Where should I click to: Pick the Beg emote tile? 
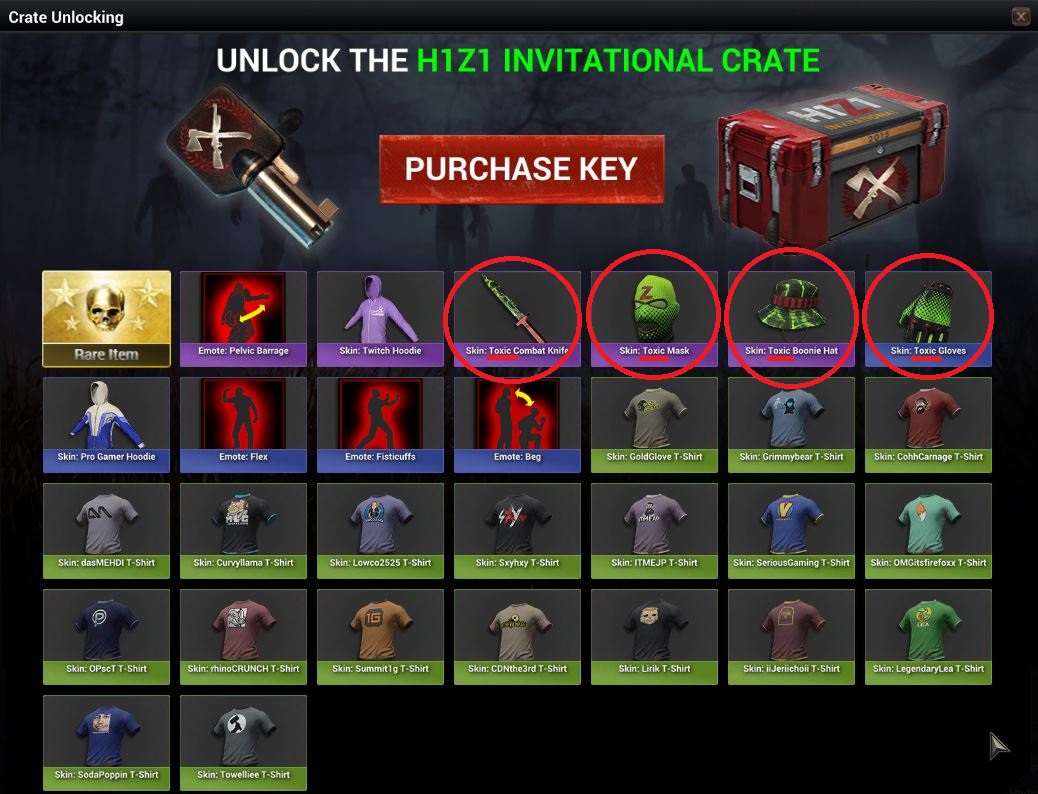[x=518, y=424]
